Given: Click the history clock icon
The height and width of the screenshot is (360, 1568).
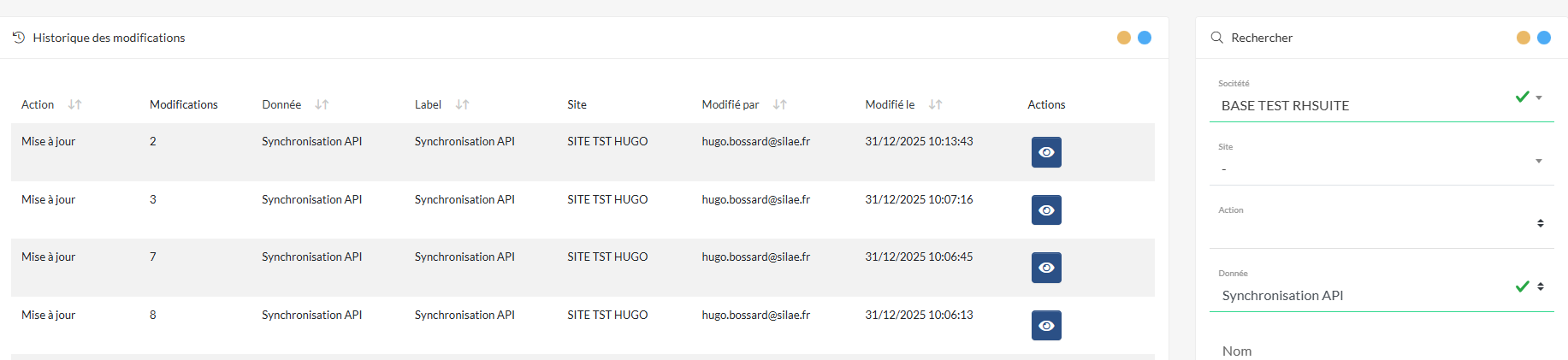Looking at the screenshot, I should [19, 38].
